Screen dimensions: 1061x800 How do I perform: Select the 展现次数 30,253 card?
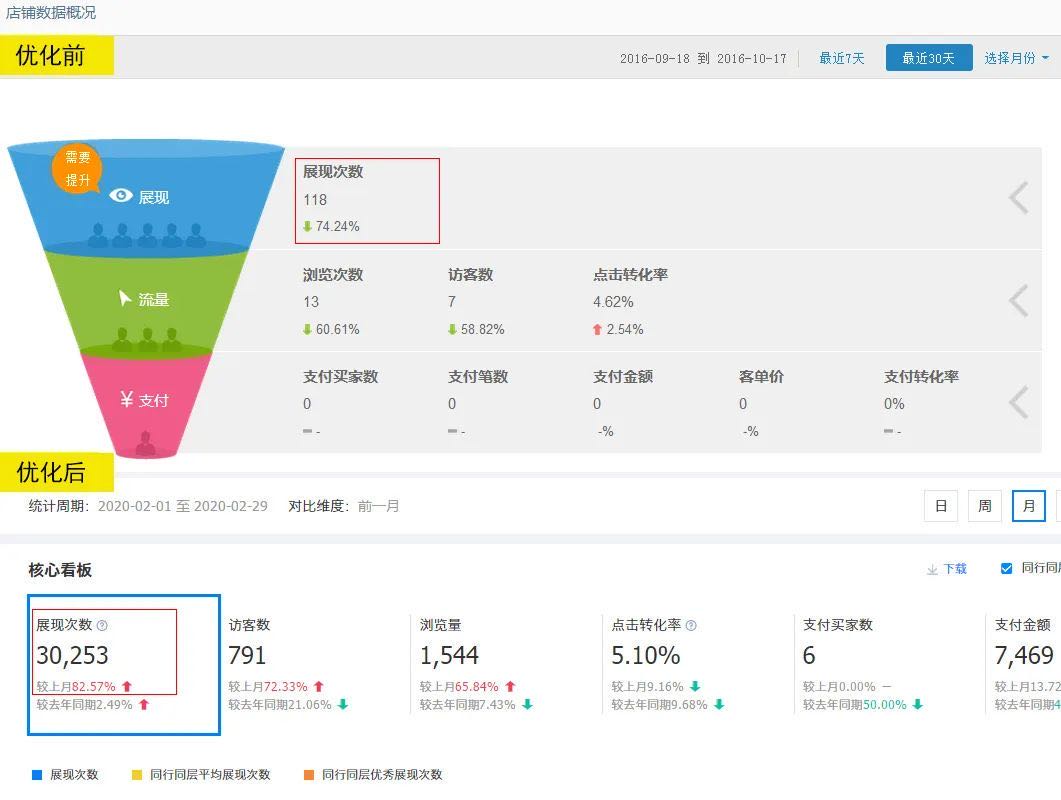(x=124, y=665)
